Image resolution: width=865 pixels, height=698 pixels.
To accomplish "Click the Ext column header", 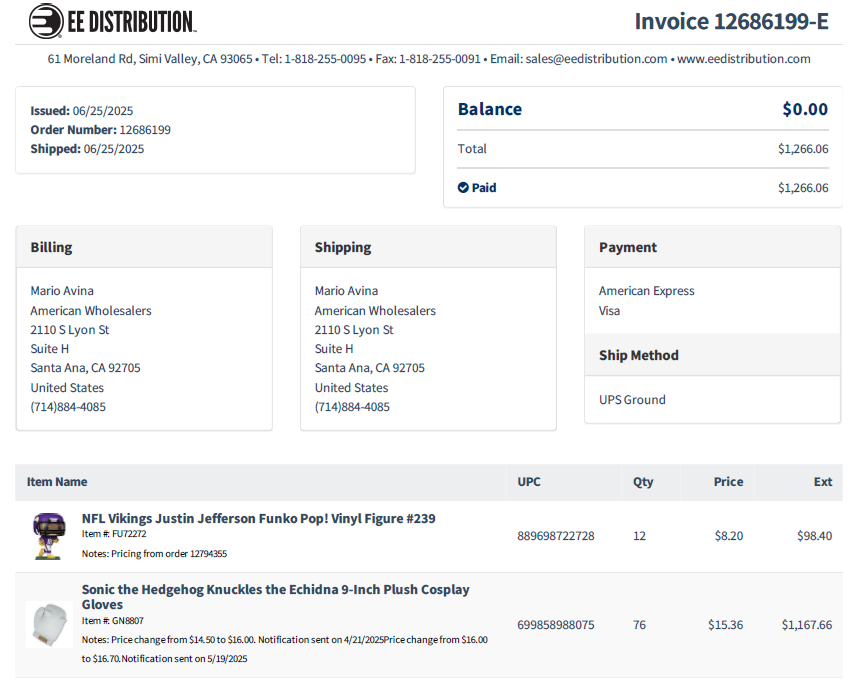I will click(822, 482).
